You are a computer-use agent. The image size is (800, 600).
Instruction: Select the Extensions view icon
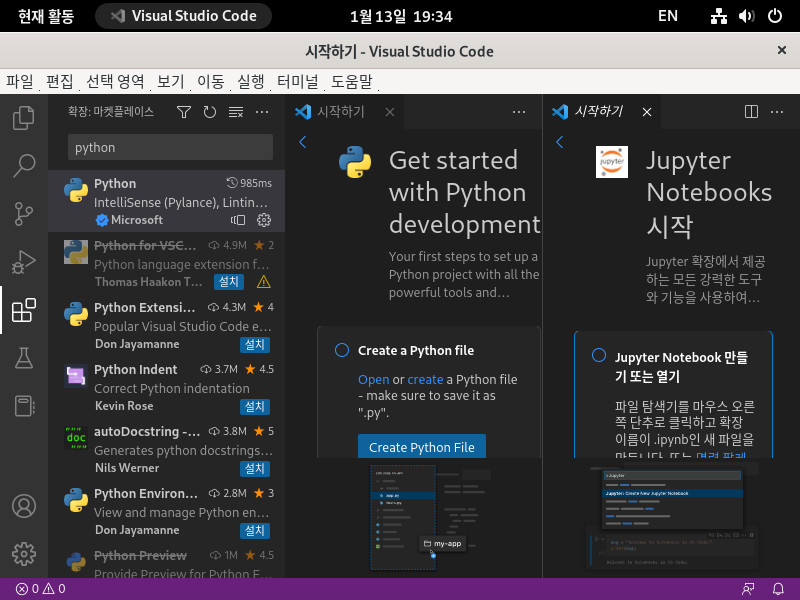(23, 310)
